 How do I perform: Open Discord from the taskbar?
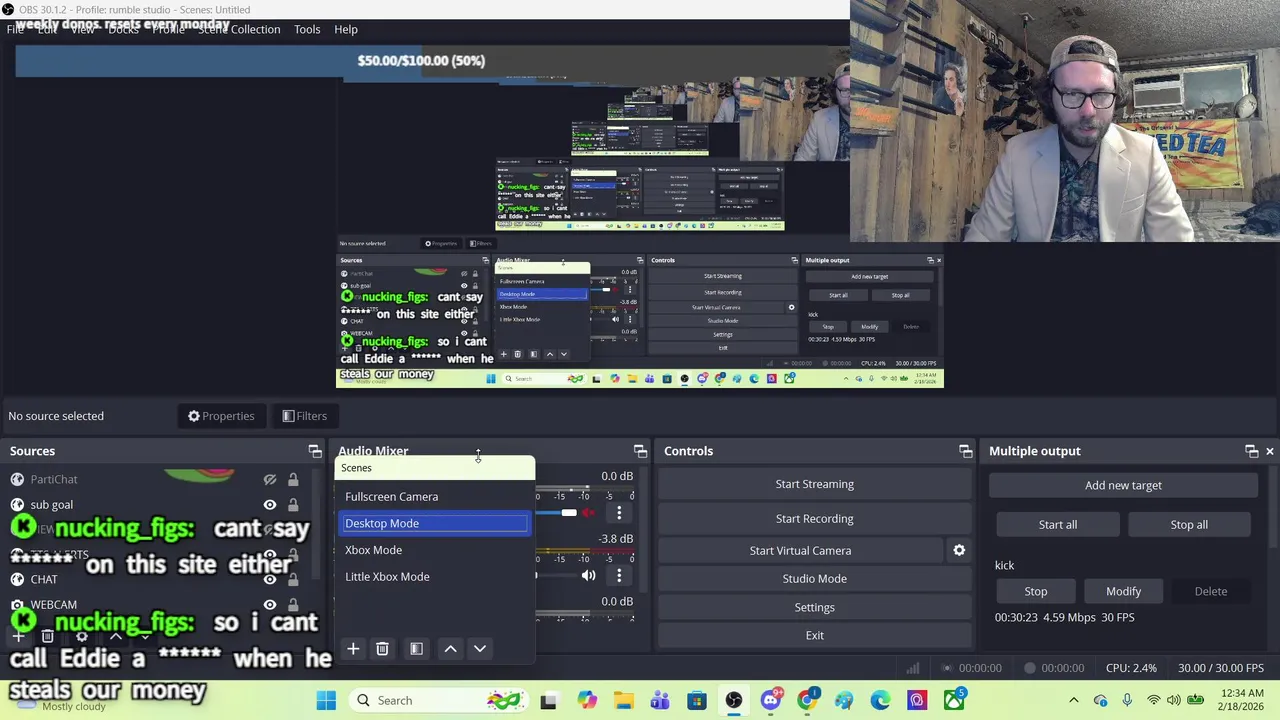click(x=770, y=700)
